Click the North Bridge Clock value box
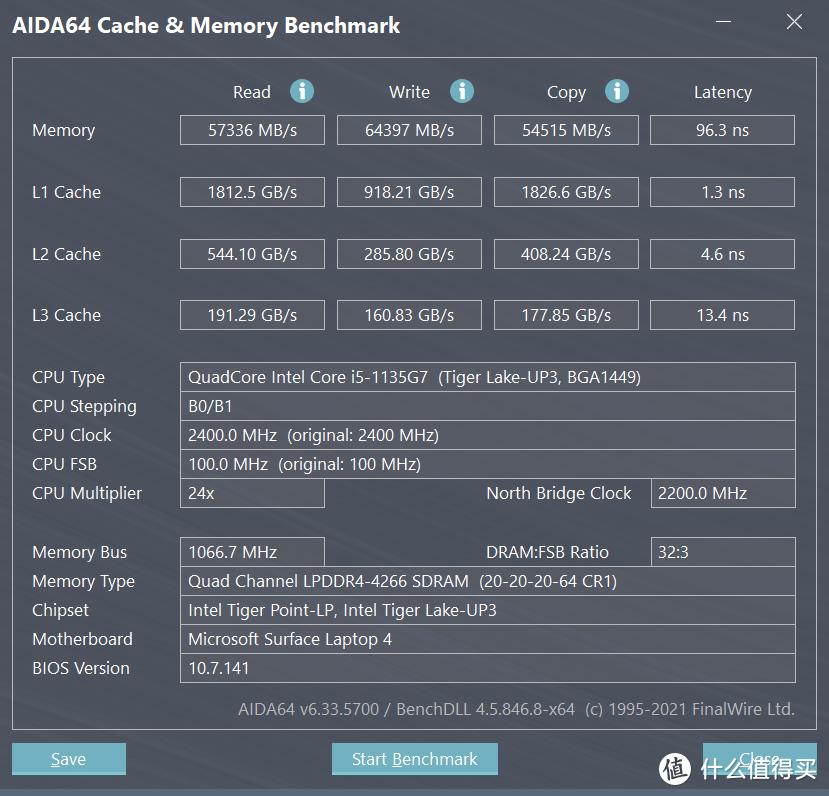829x796 pixels. point(722,493)
